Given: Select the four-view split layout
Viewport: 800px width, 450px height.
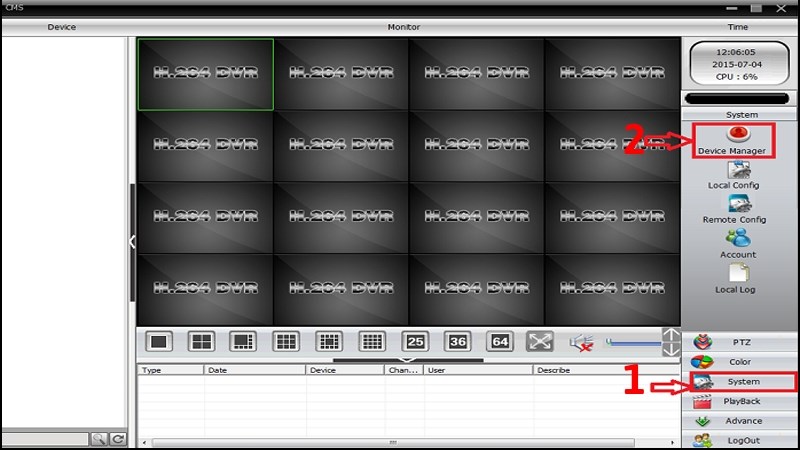Looking at the screenshot, I should (x=201, y=341).
